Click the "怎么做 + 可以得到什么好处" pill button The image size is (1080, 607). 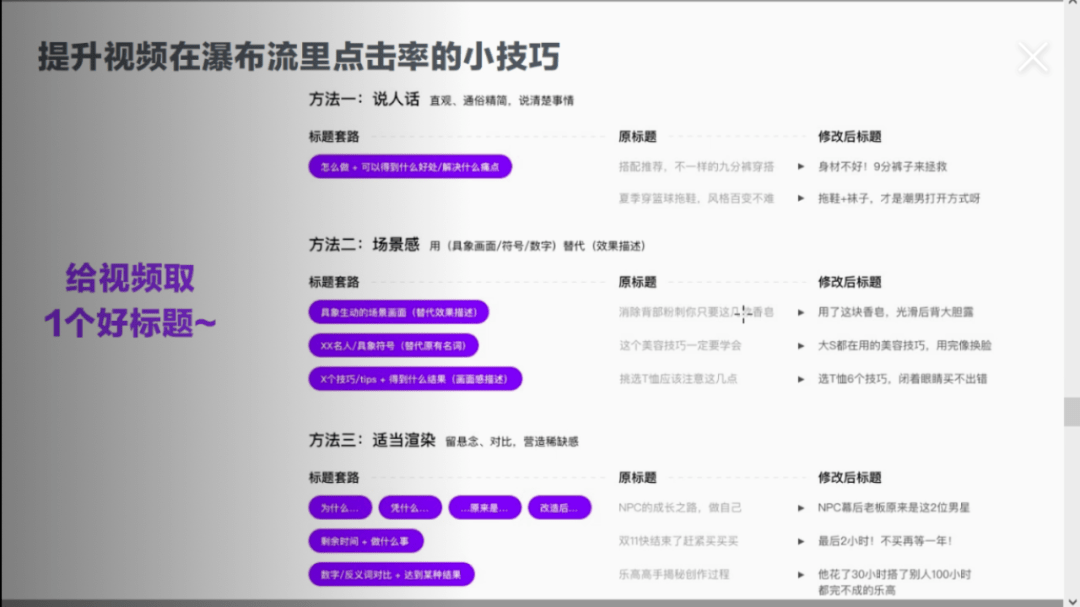(412, 166)
